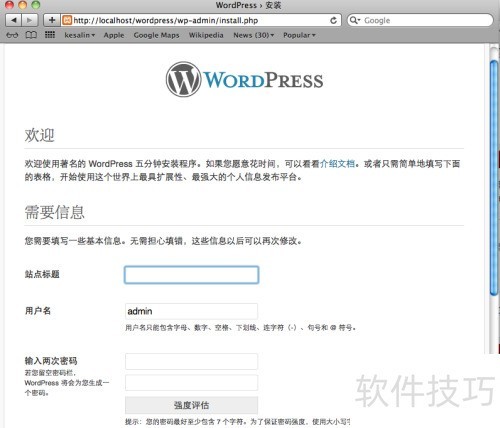Click the 站点标题 label
Viewport: 500px width, 428px height.
coord(42,274)
